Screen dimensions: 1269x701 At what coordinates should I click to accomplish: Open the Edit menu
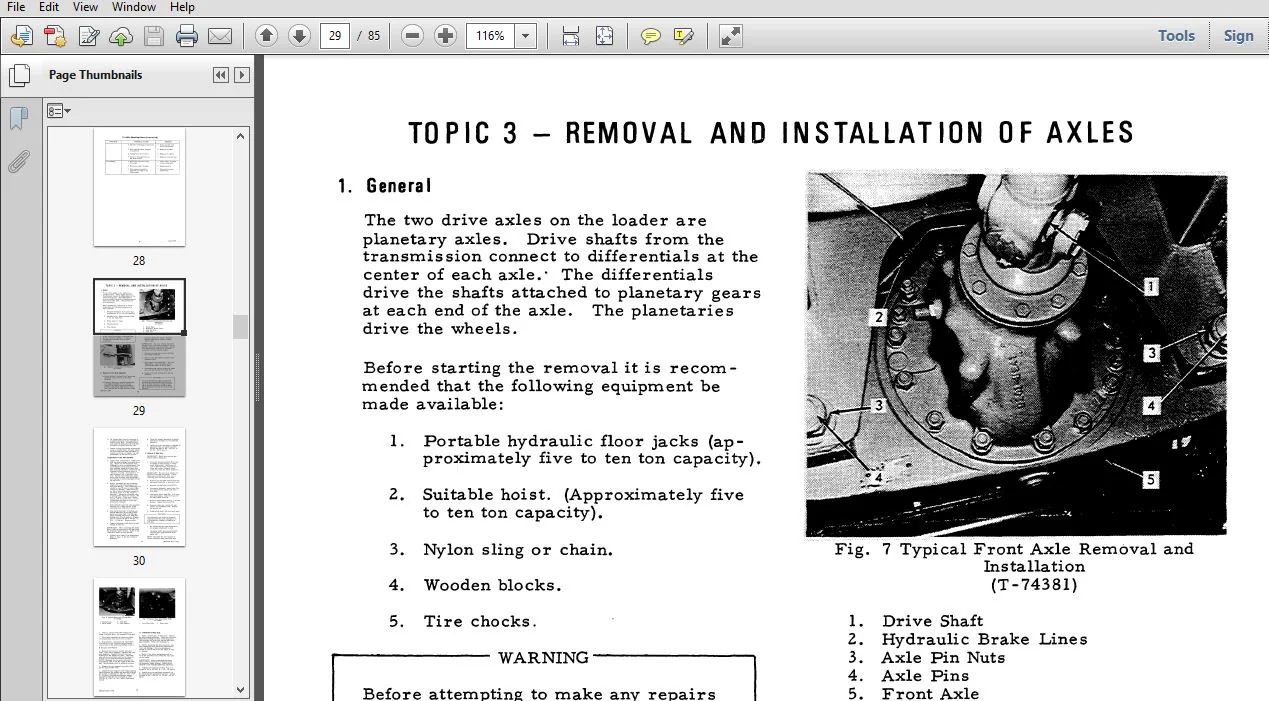48,7
